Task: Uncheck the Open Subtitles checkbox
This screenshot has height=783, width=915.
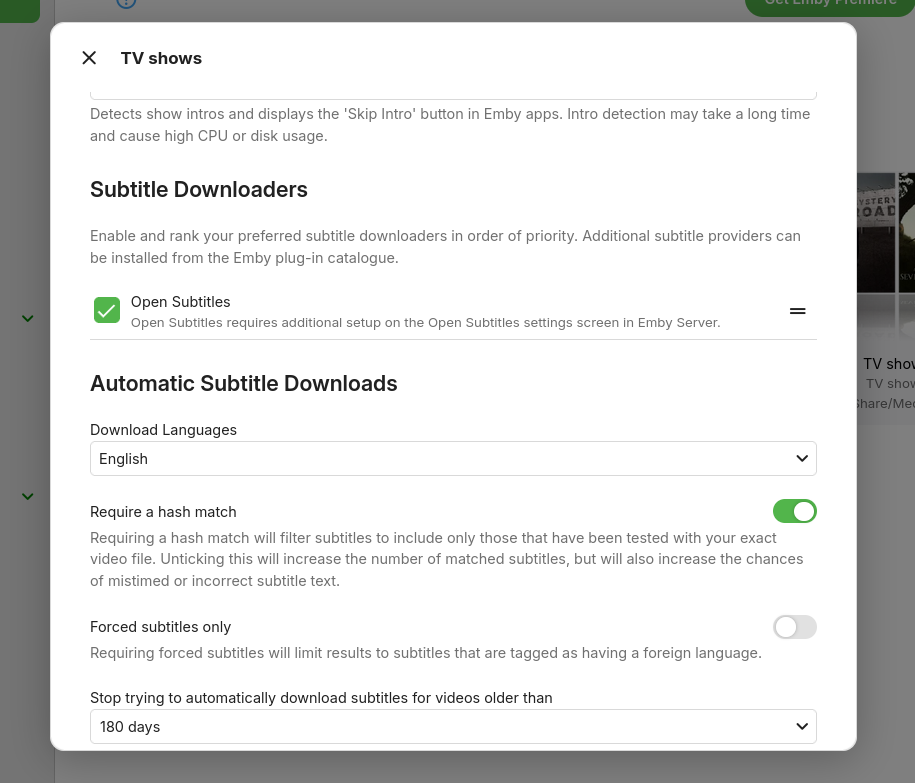Action: click(107, 310)
